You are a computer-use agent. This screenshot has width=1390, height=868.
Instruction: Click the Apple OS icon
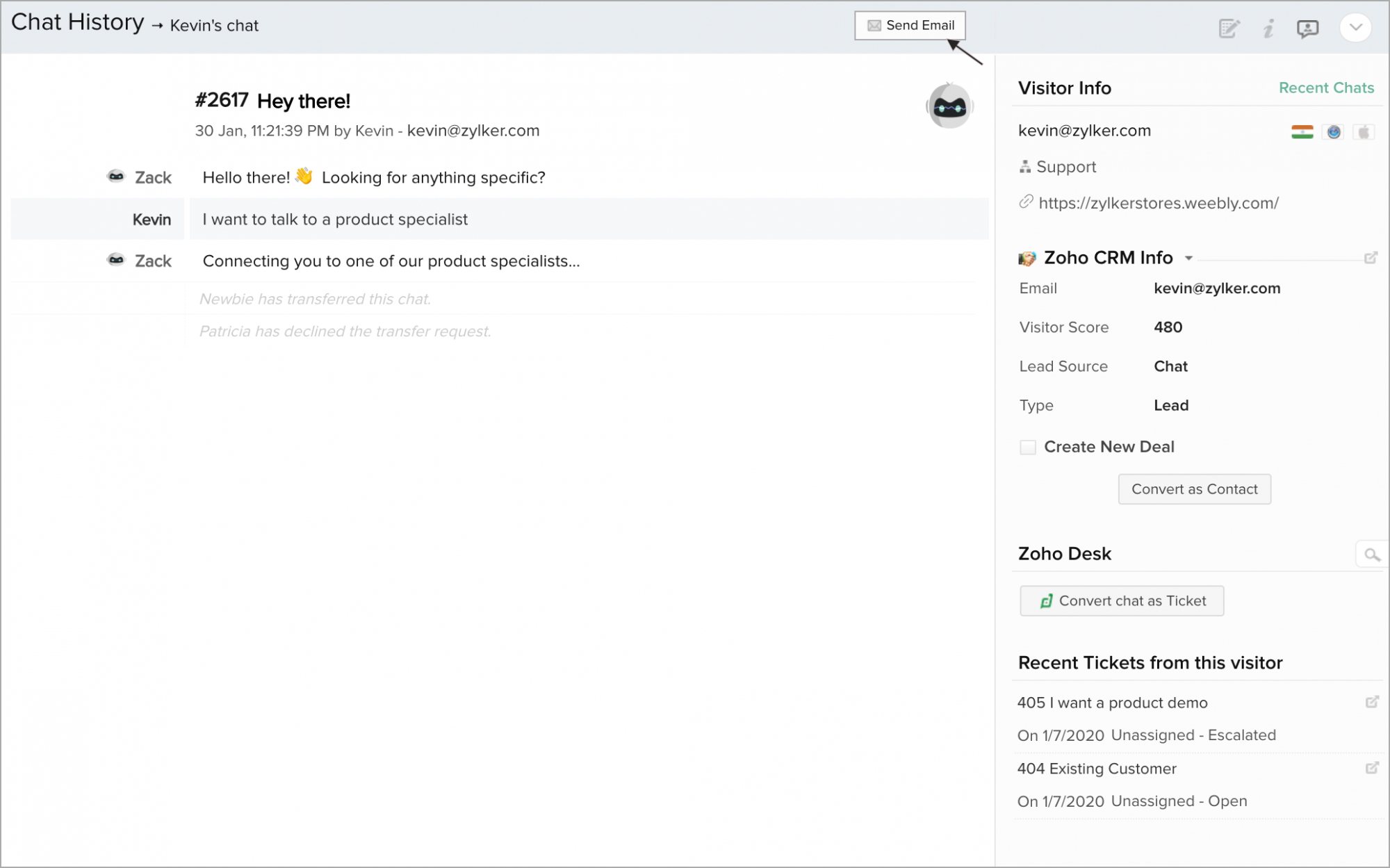1364,132
